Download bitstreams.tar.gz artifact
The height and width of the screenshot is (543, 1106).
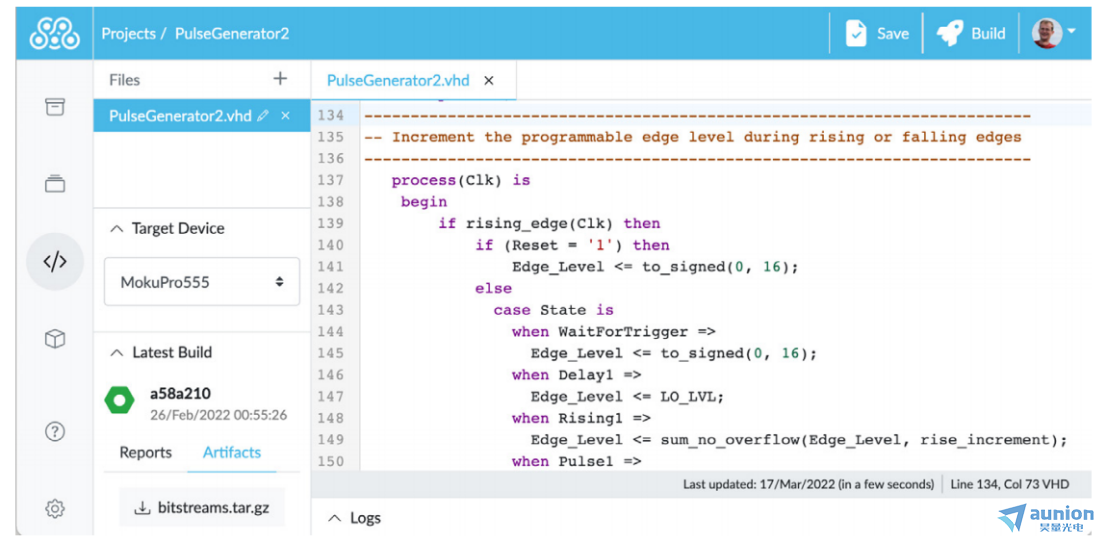202,507
